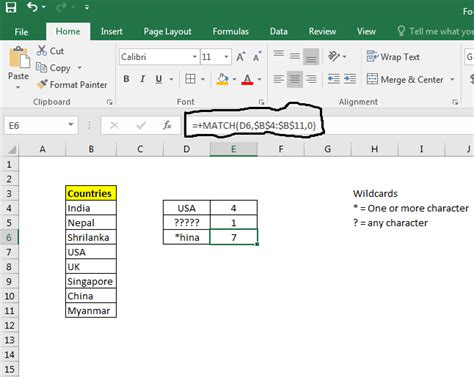Toggle Italic formatting
Viewport: 474px width, 377px height.
142,79
